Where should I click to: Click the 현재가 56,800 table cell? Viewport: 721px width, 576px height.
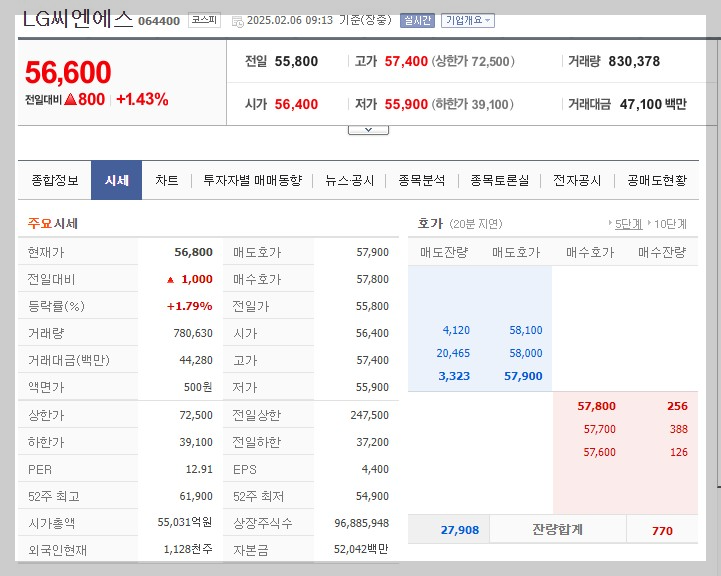193,252
